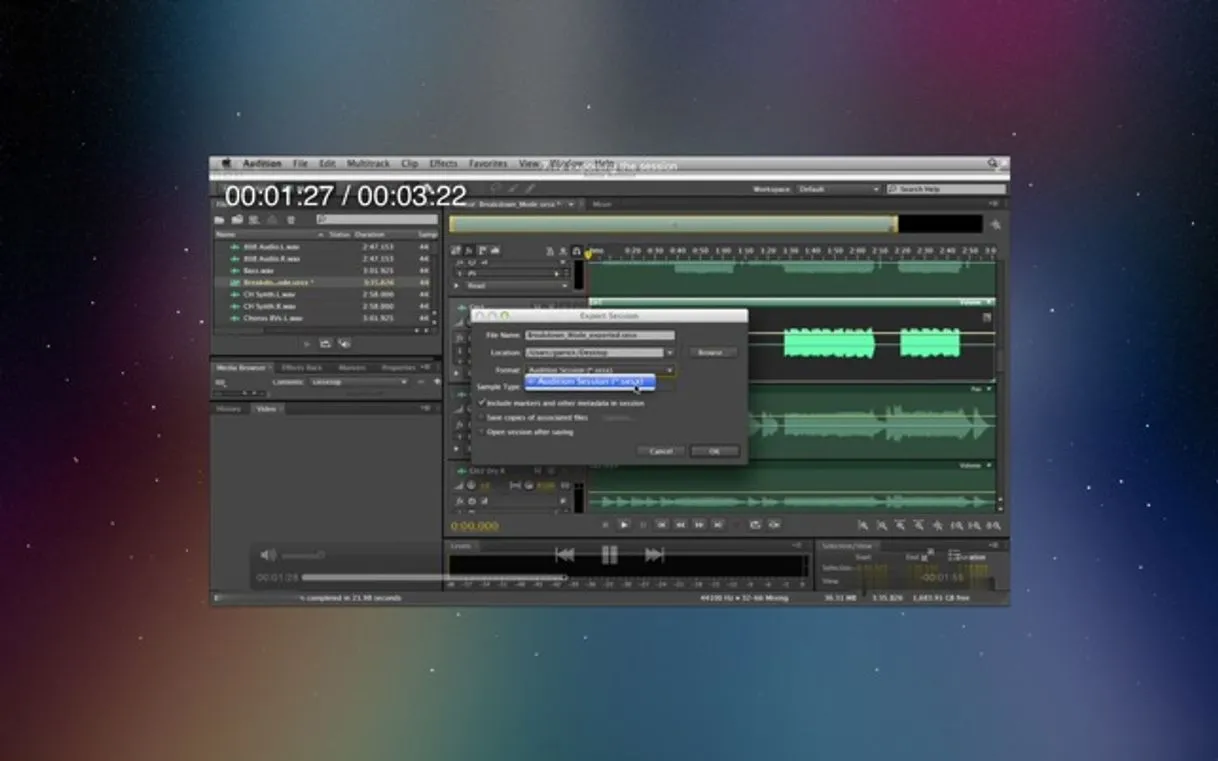Switch to the Media Browser tab
Screen dimensions: 1218x761
tap(241, 367)
